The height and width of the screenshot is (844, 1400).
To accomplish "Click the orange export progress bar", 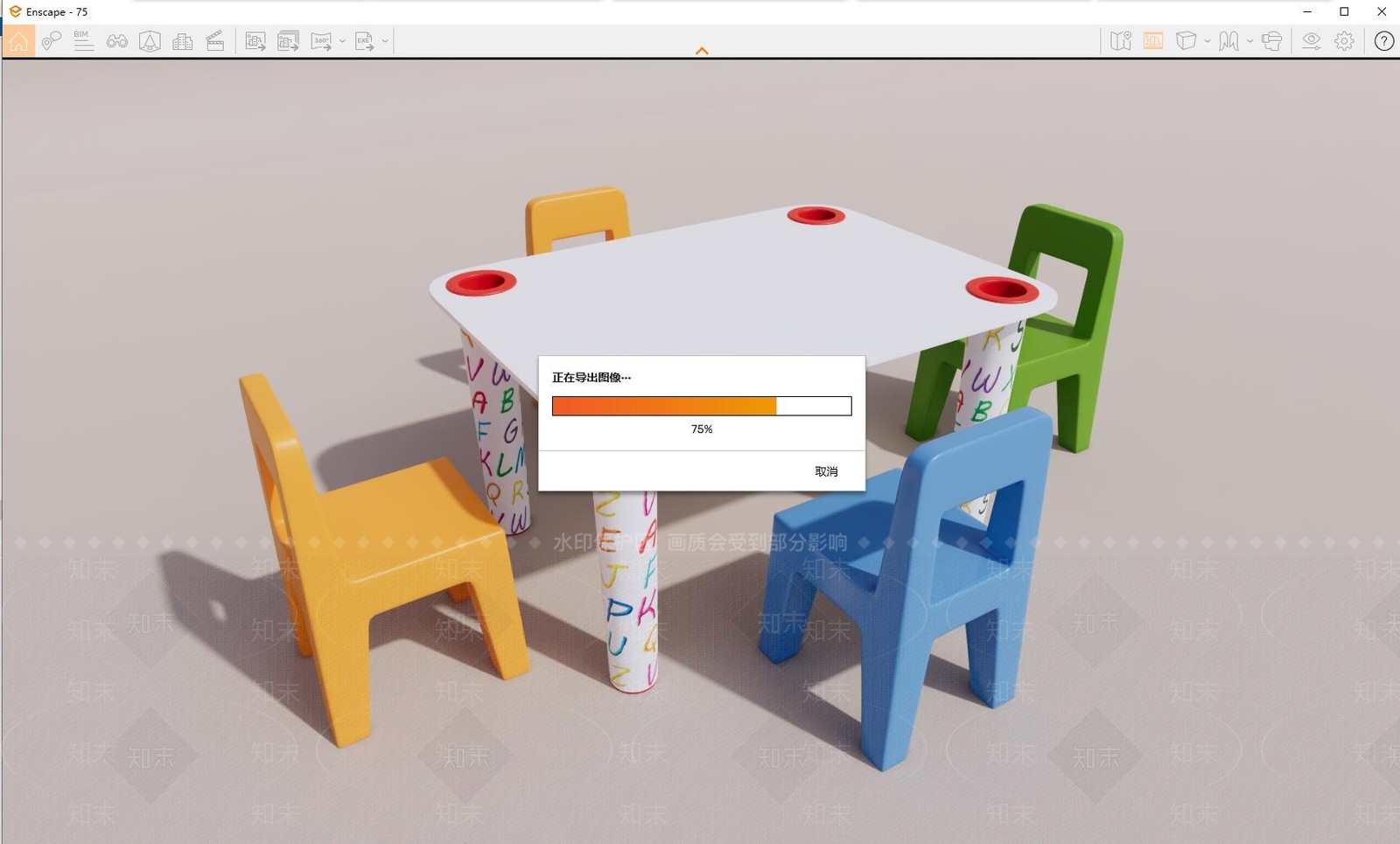I will [x=702, y=406].
